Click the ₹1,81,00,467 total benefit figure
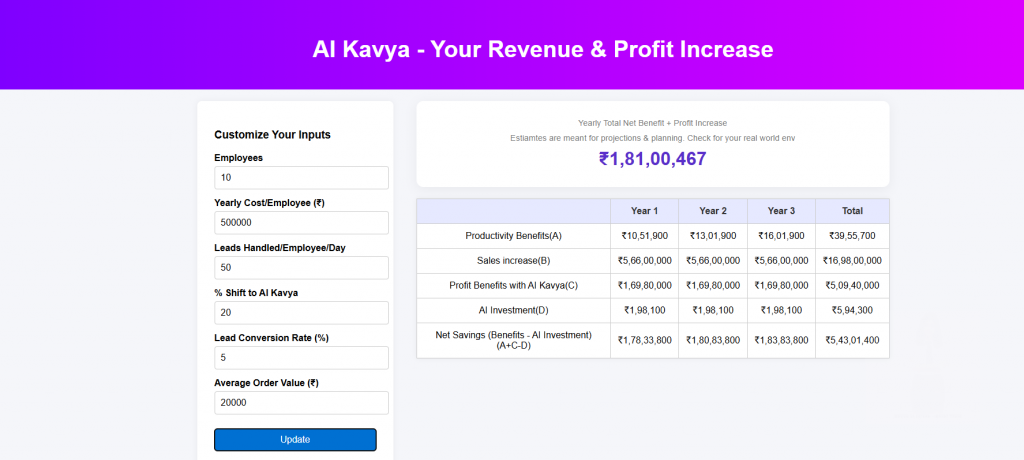 (652, 159)
